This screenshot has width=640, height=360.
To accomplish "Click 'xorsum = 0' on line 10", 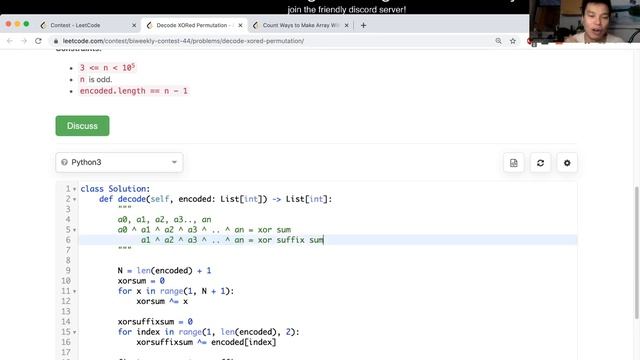I will pyautogui.click(x=141, y=281).
